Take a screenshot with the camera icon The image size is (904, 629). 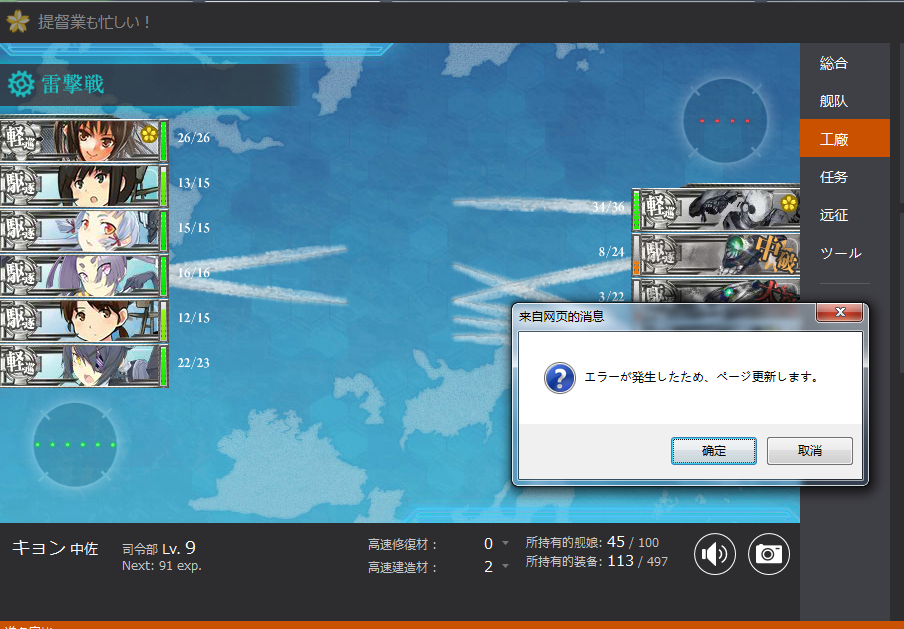(769, 554)
